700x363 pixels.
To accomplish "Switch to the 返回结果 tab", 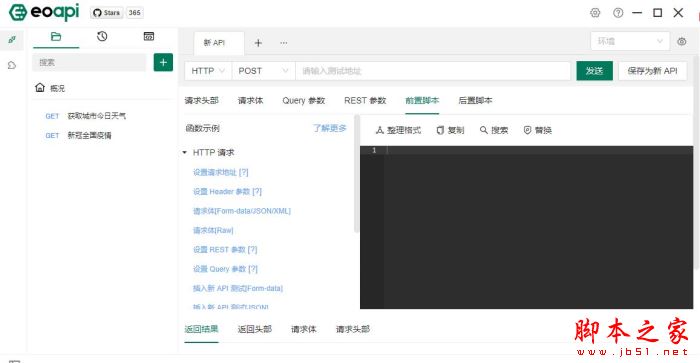I will [201, 329].
